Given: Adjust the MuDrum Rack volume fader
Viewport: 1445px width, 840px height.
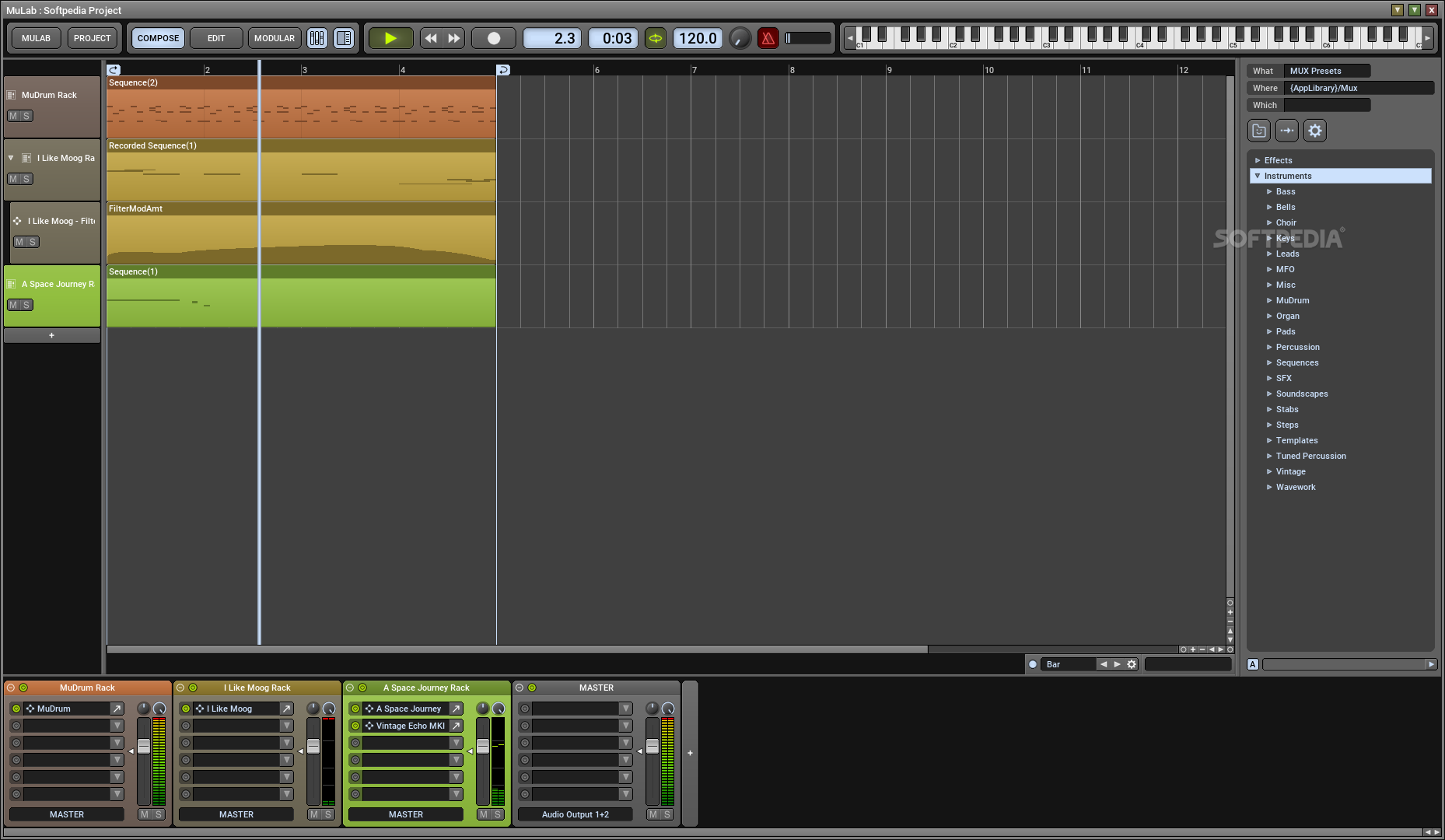Looking at the screenshot, I should [144, 747].
